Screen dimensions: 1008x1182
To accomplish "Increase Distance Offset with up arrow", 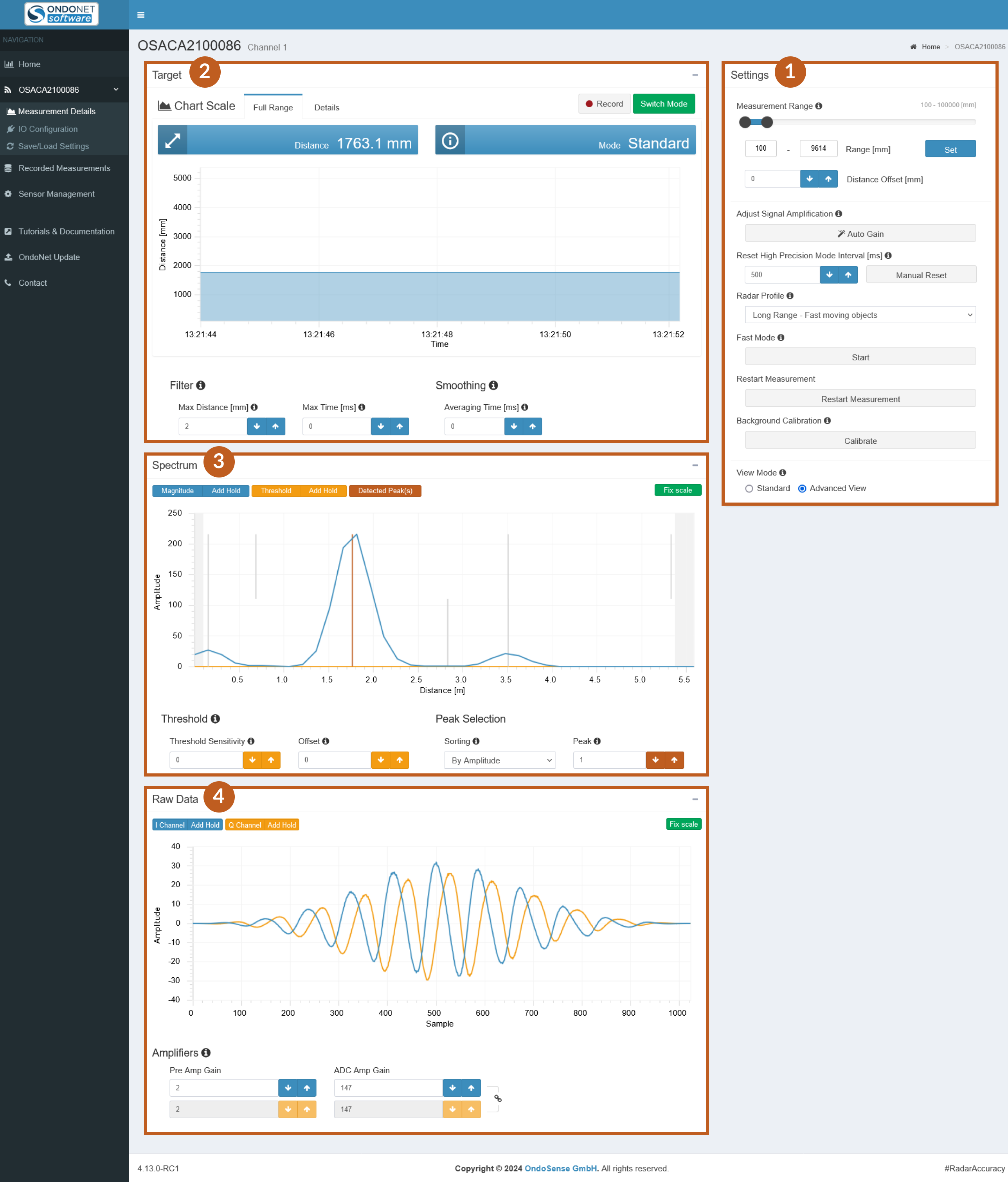I will pos(828,179).
